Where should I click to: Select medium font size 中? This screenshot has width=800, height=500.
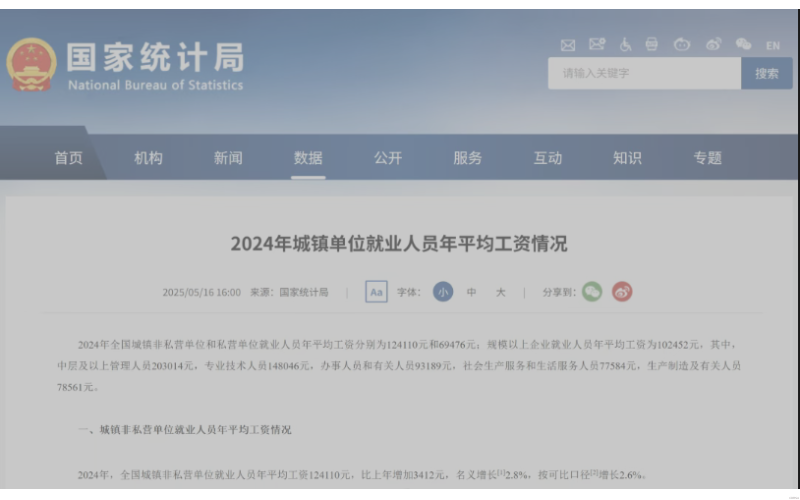point(471,292)
